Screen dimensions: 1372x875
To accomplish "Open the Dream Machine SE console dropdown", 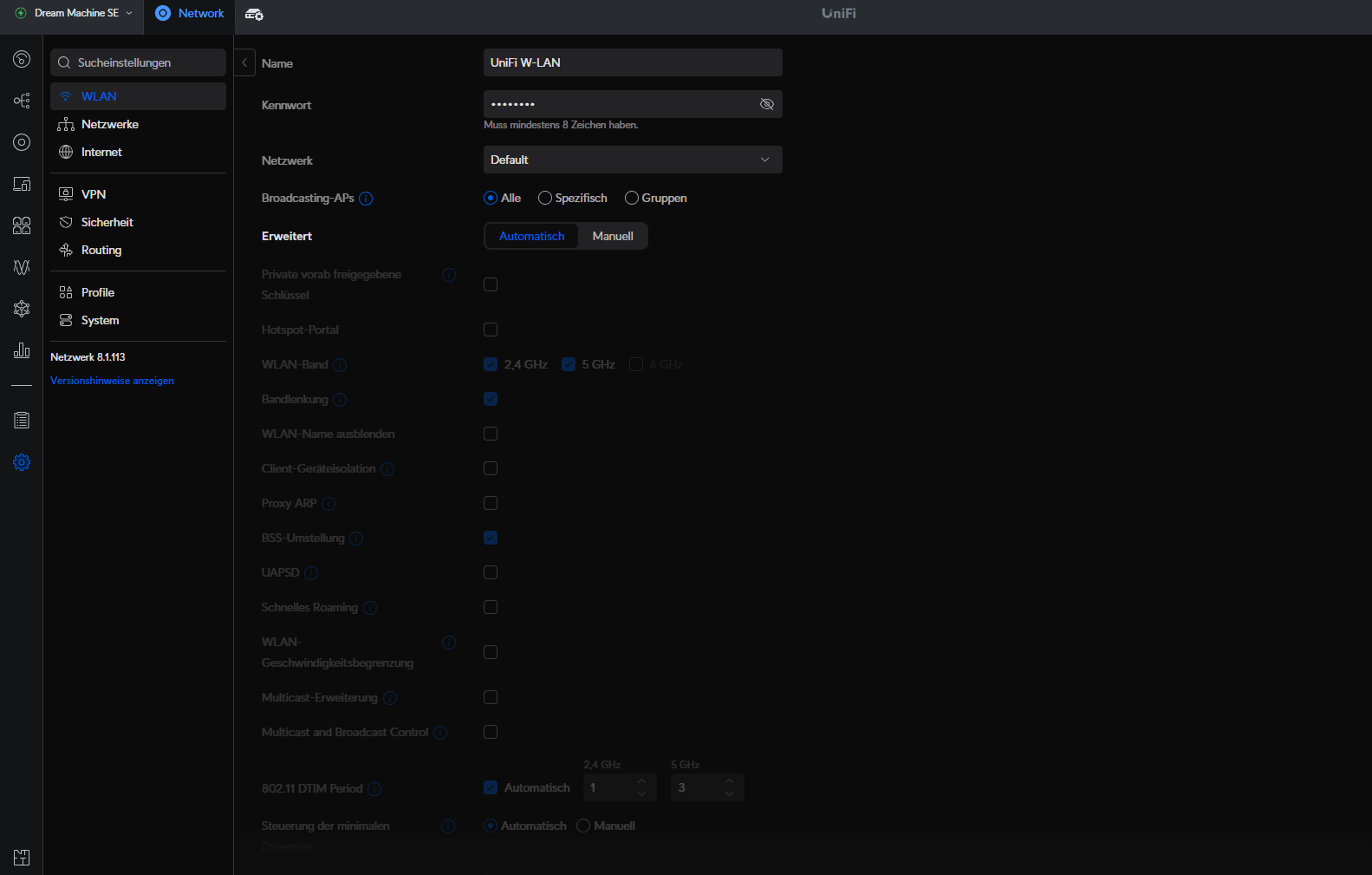I will [75, 13].
